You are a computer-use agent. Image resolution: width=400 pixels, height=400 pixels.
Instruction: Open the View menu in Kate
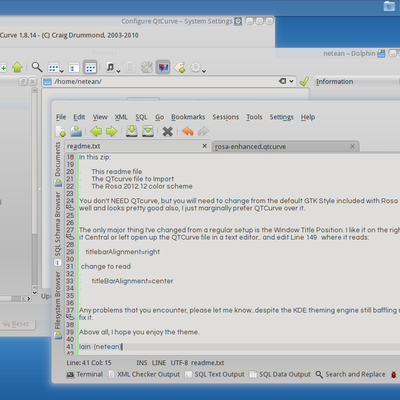pyautogui.click(x=100, y=117)
